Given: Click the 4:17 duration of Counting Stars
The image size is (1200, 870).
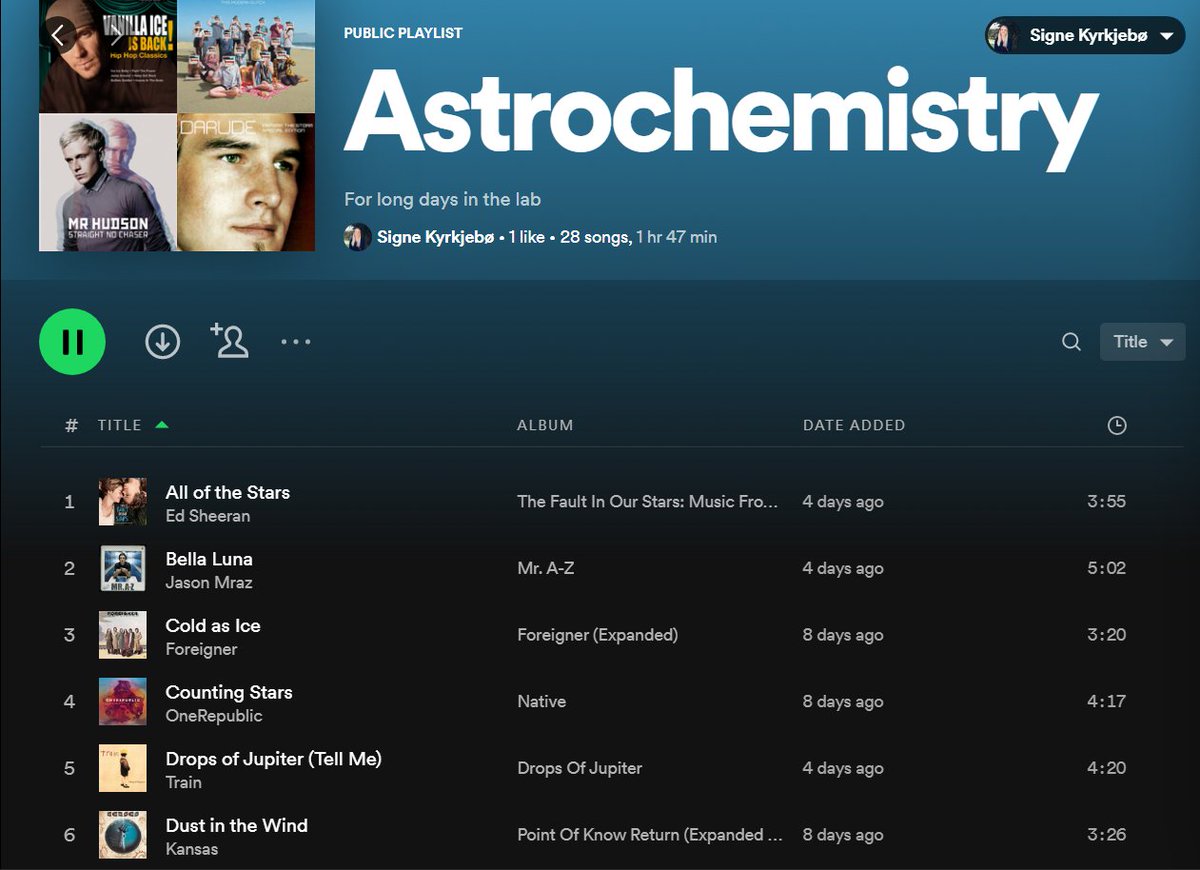Looking at the screenshot, I should [1107, 702].
